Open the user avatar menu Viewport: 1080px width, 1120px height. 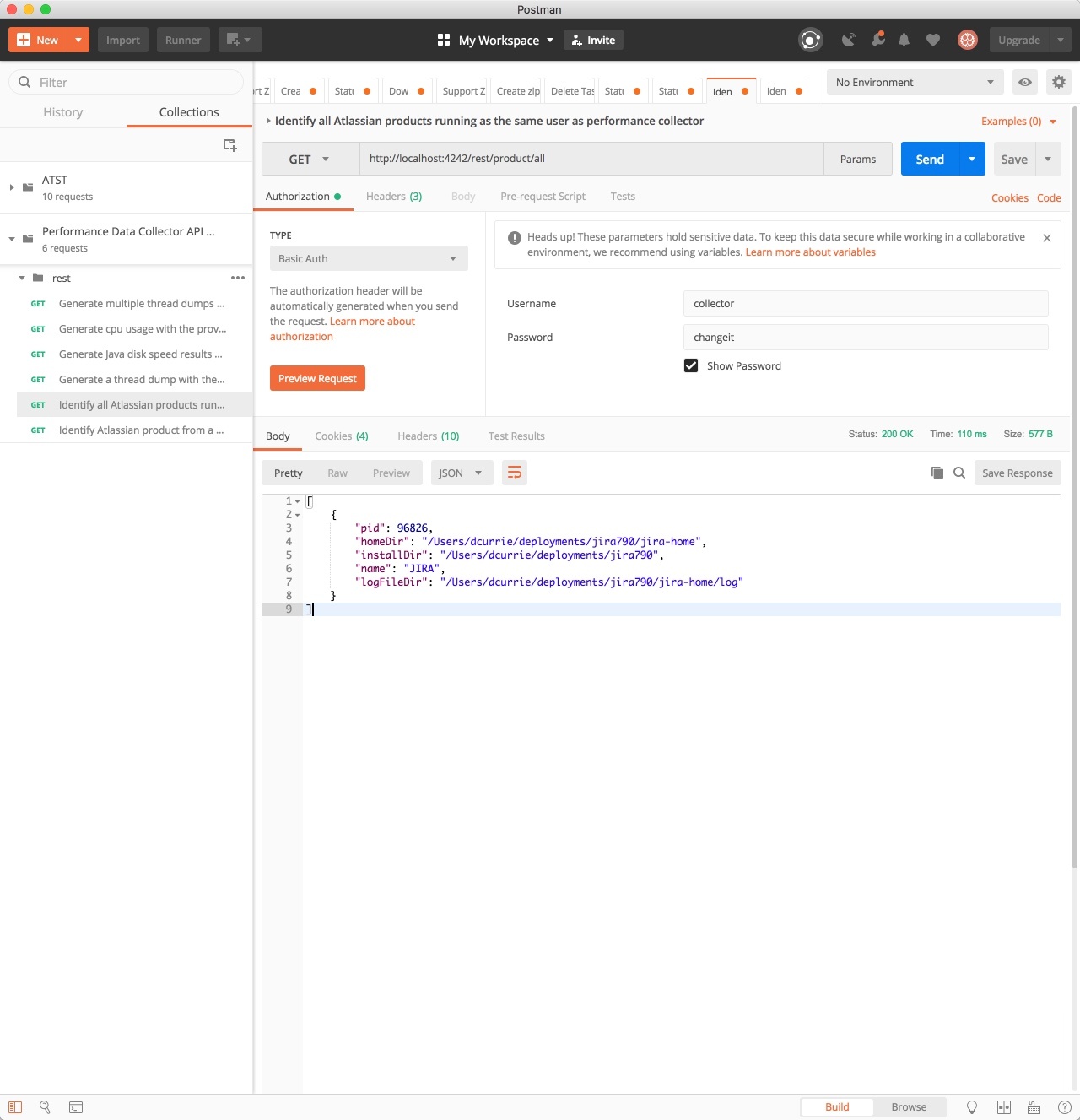click(967, 40)
